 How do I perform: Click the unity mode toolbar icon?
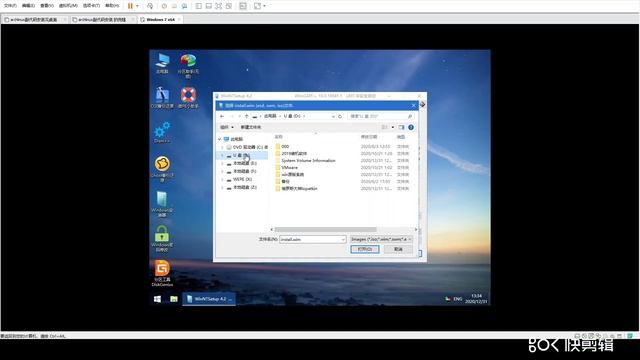tap(229, 6)
